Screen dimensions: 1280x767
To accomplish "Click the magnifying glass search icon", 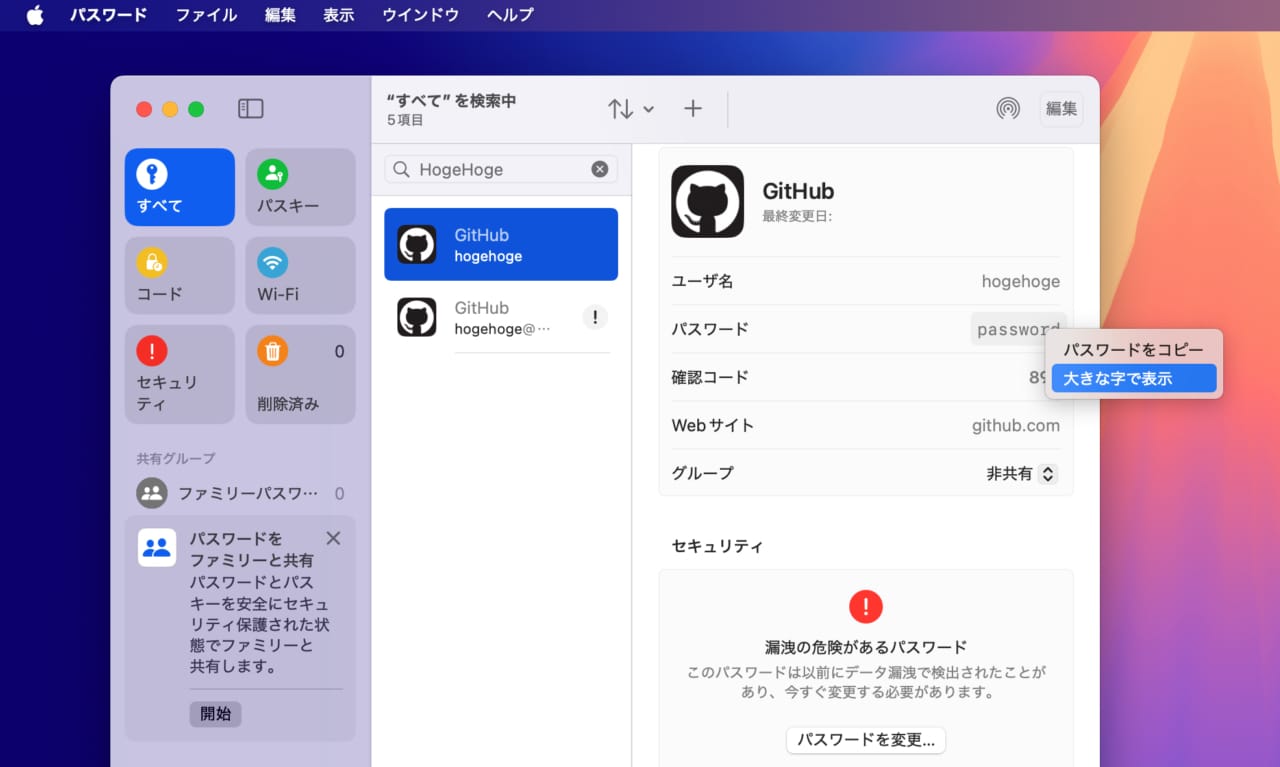I will pyautogui.click(x=402, y=169).
